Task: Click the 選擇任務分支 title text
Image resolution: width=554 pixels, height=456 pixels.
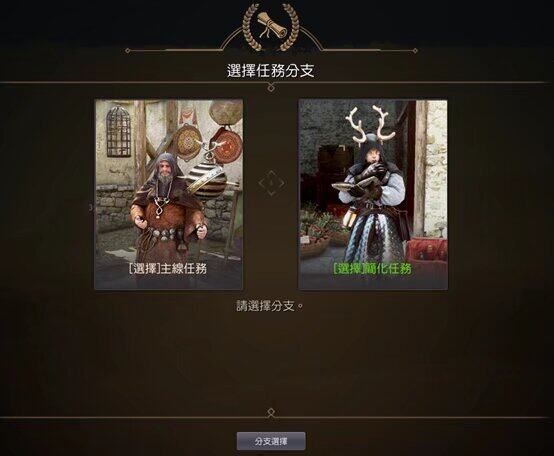Action: tap(271, 71)
